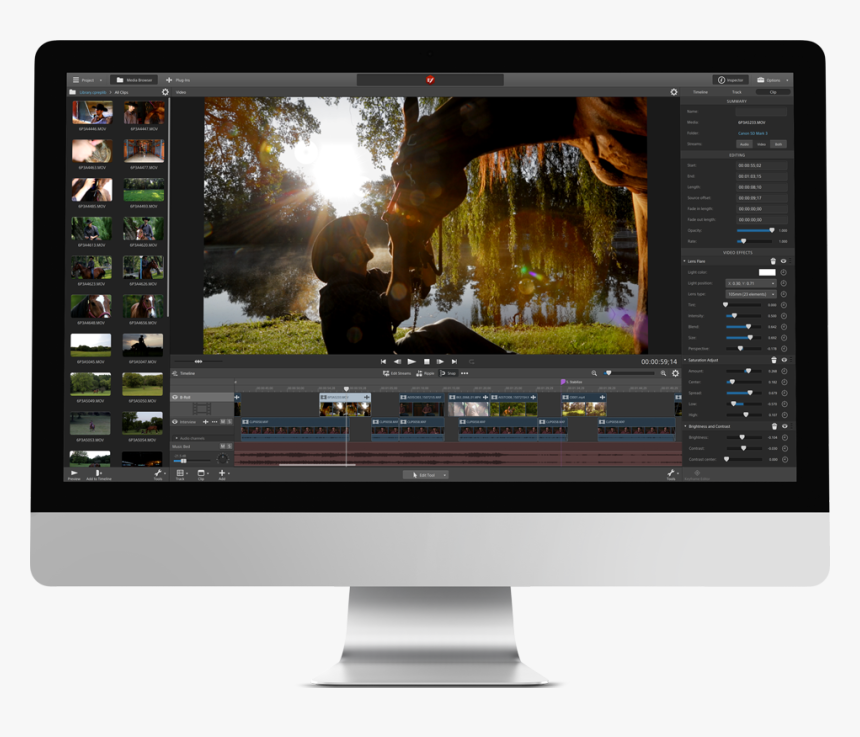Collapse the Saturation Adjust section
The height and width of the screenshot is (737, 860).
pos(684,360)
